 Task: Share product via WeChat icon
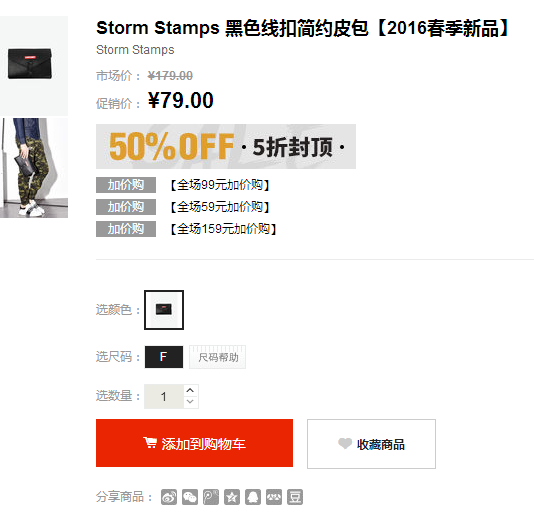[190, 497]
